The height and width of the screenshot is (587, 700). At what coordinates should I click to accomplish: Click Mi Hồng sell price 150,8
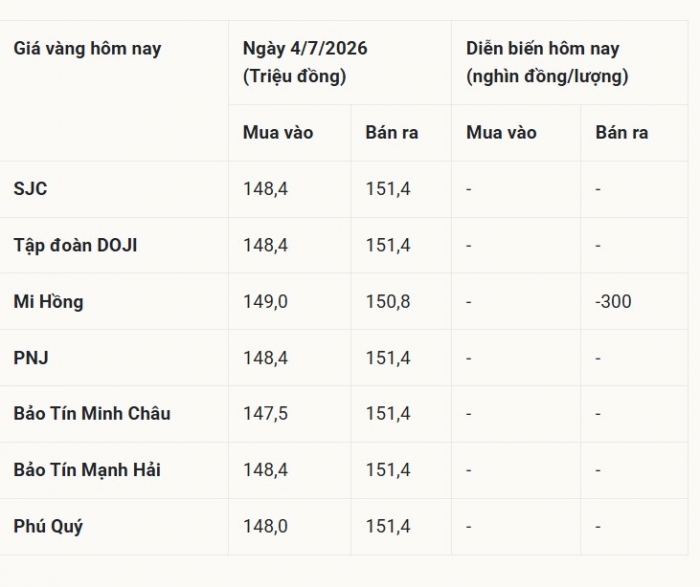tap(388, 302)
